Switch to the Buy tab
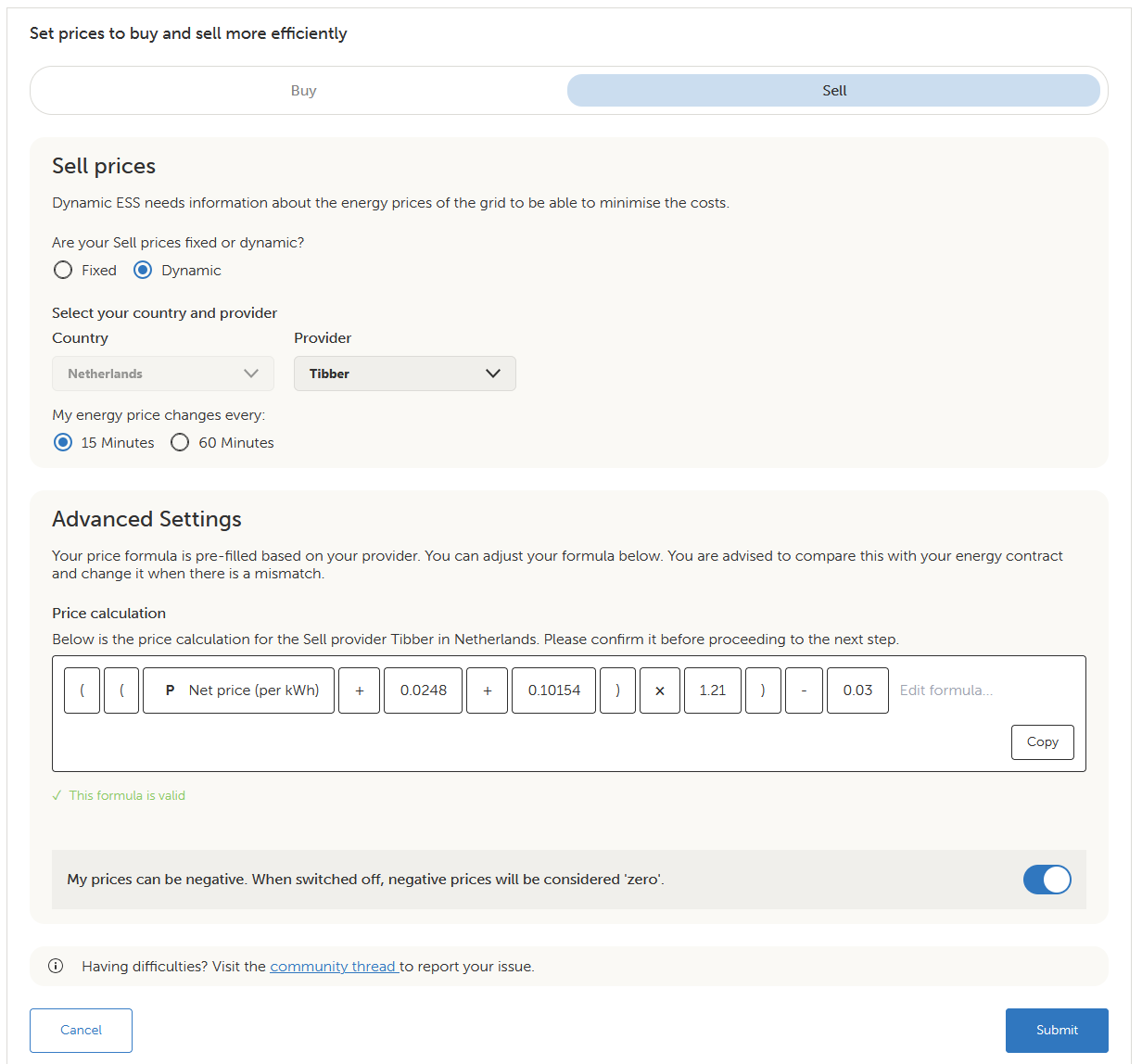This screenshot has width=1142, height=1064. tap(303, 91)
